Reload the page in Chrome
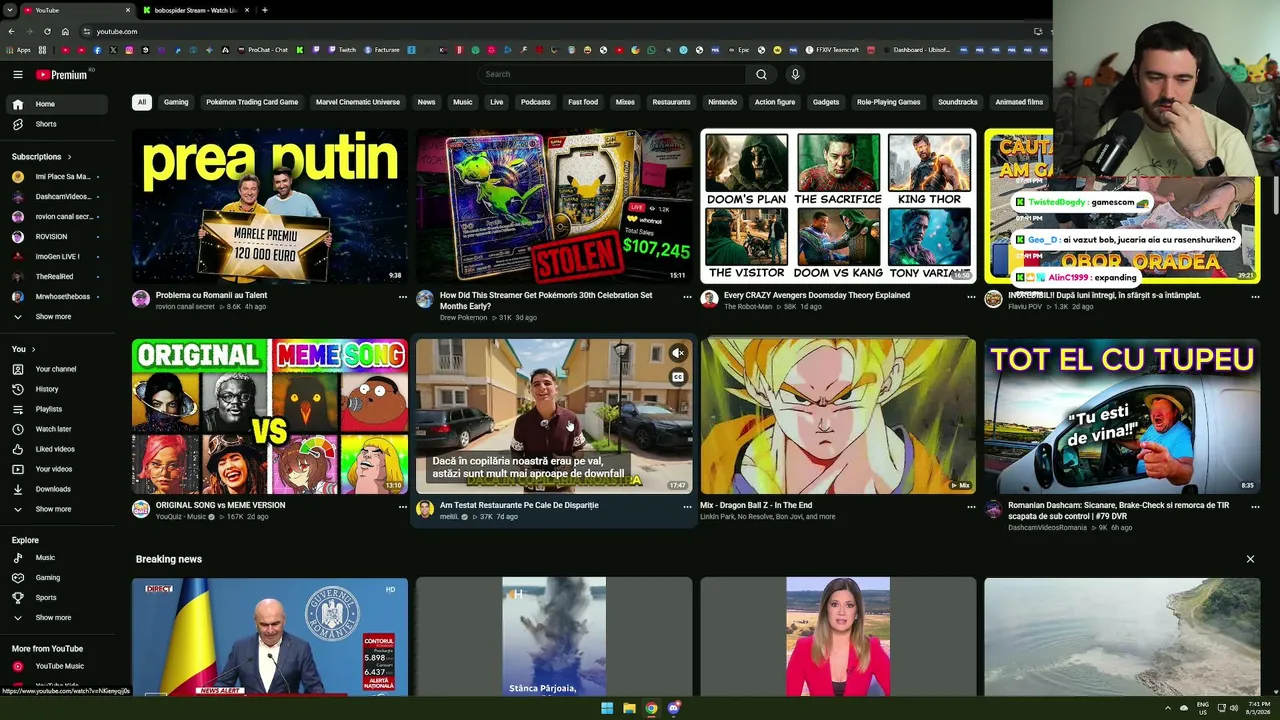 tap(47, 31)
